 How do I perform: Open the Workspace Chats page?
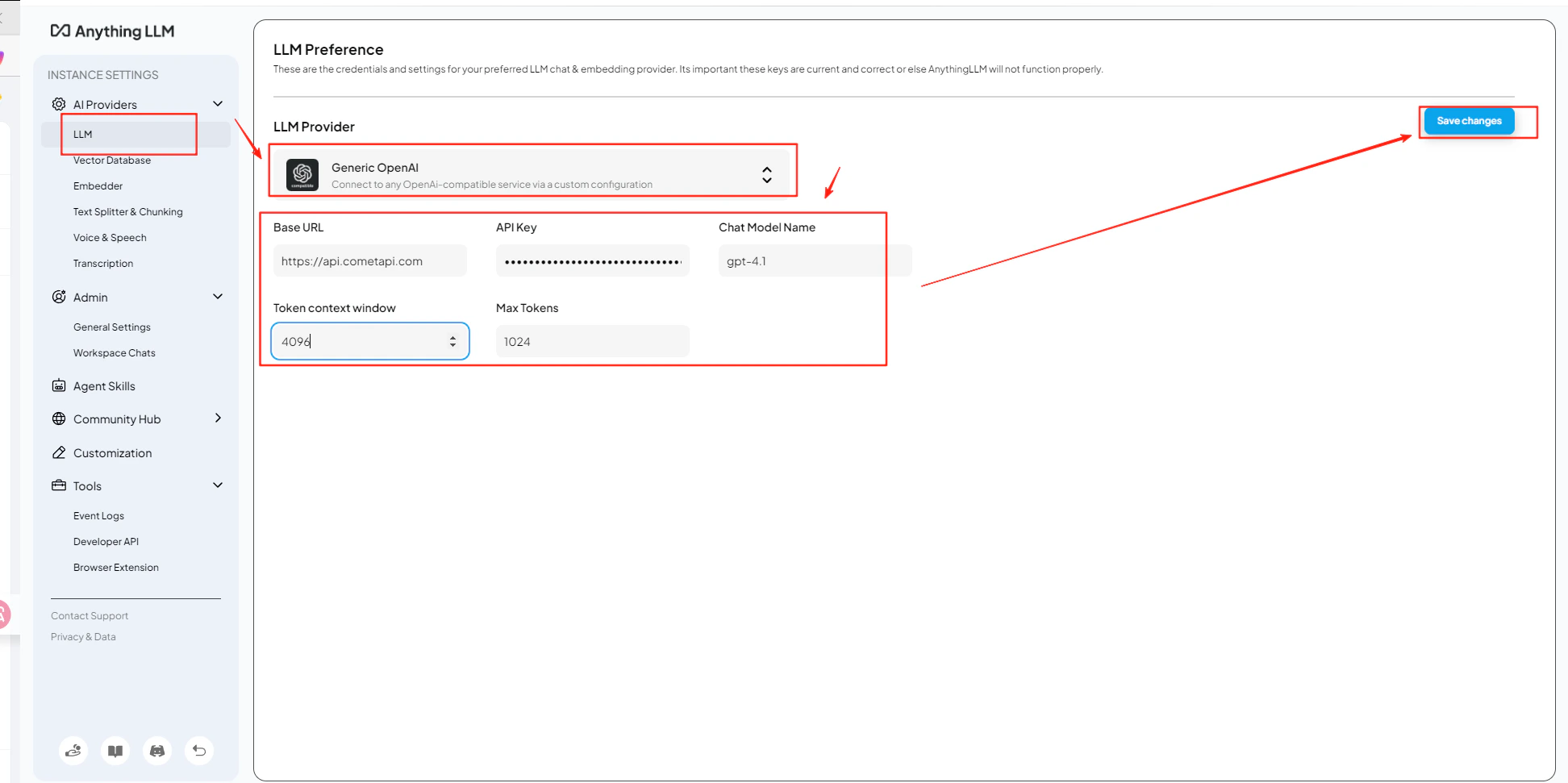click(x=114, y=352)
